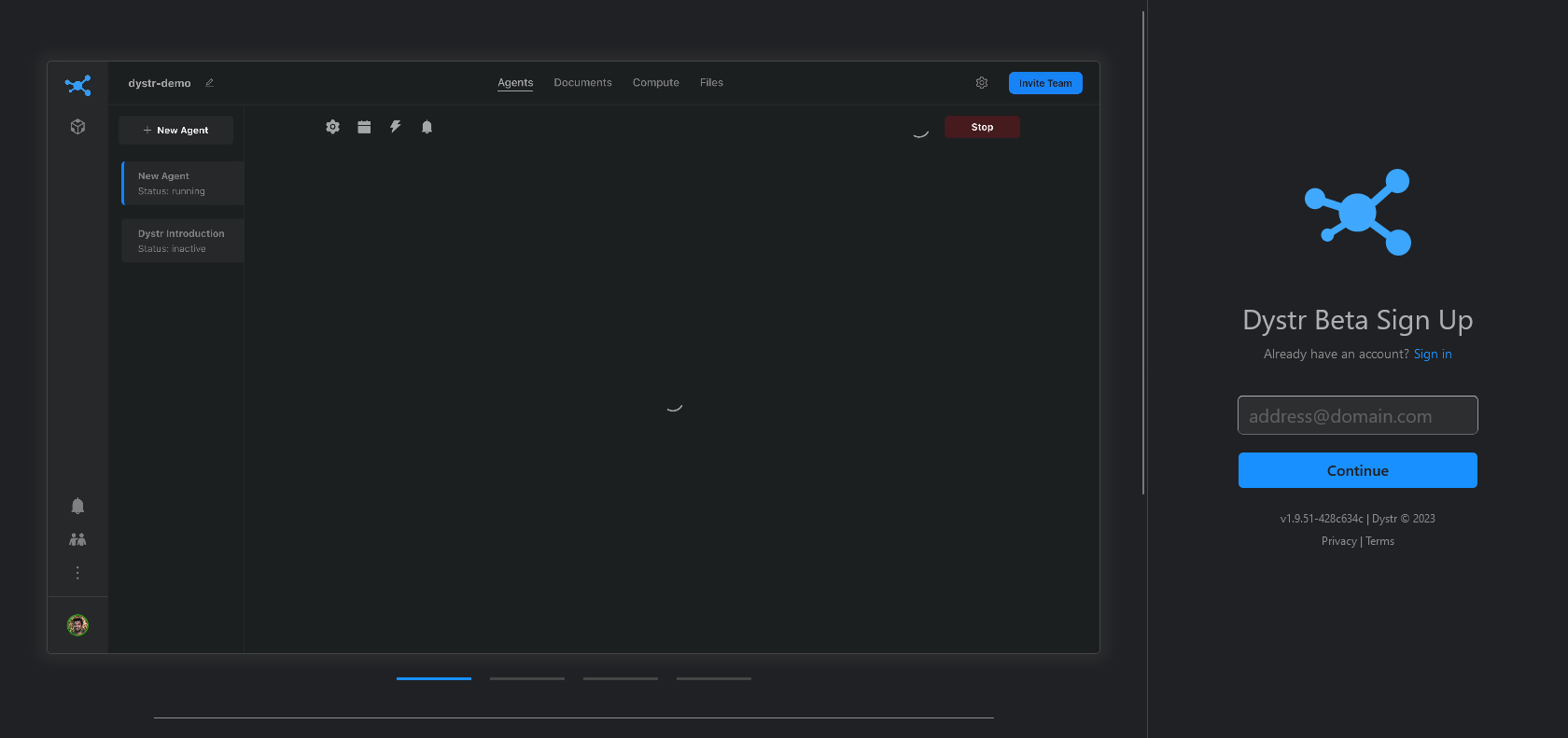Follow the Sign in link
Screen dimensions: 1568x738
click(1433, 355)
